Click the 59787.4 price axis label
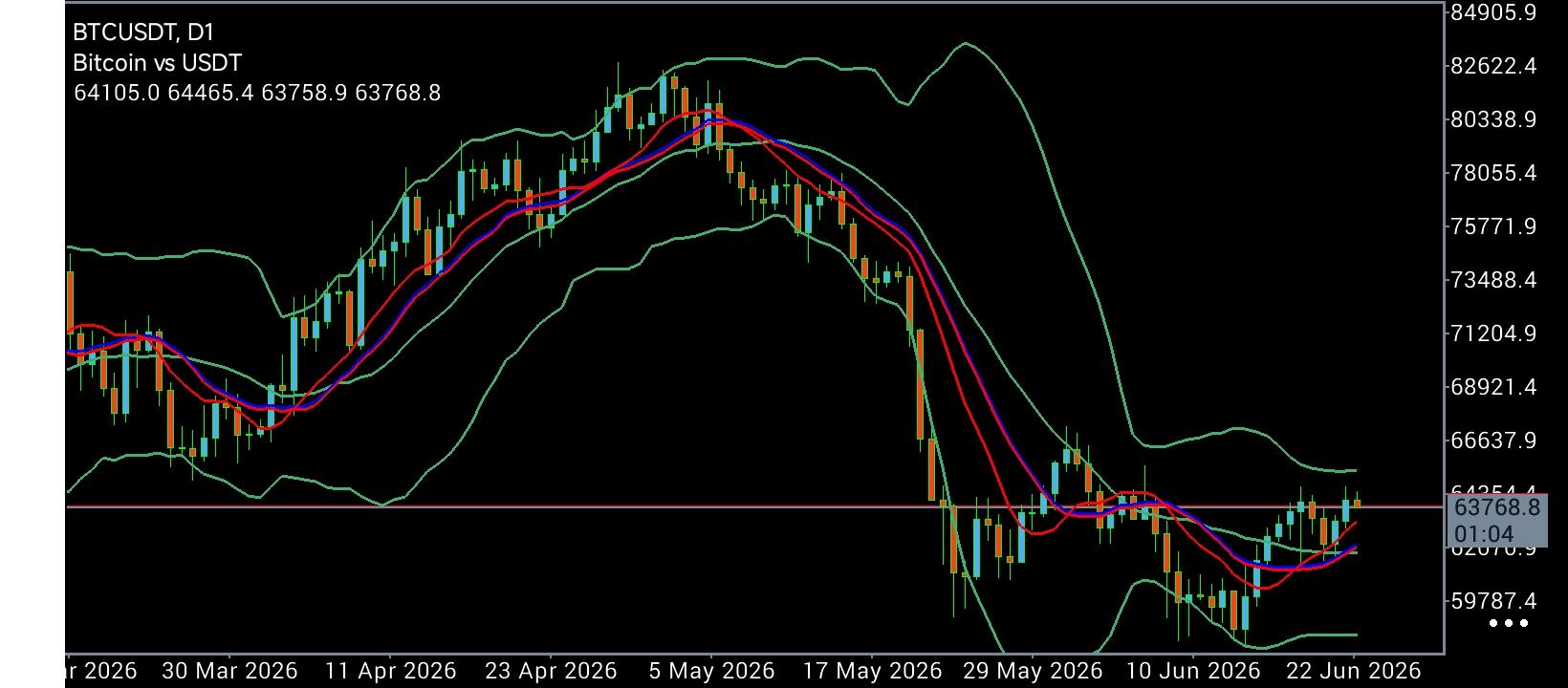 point(1493,601)
